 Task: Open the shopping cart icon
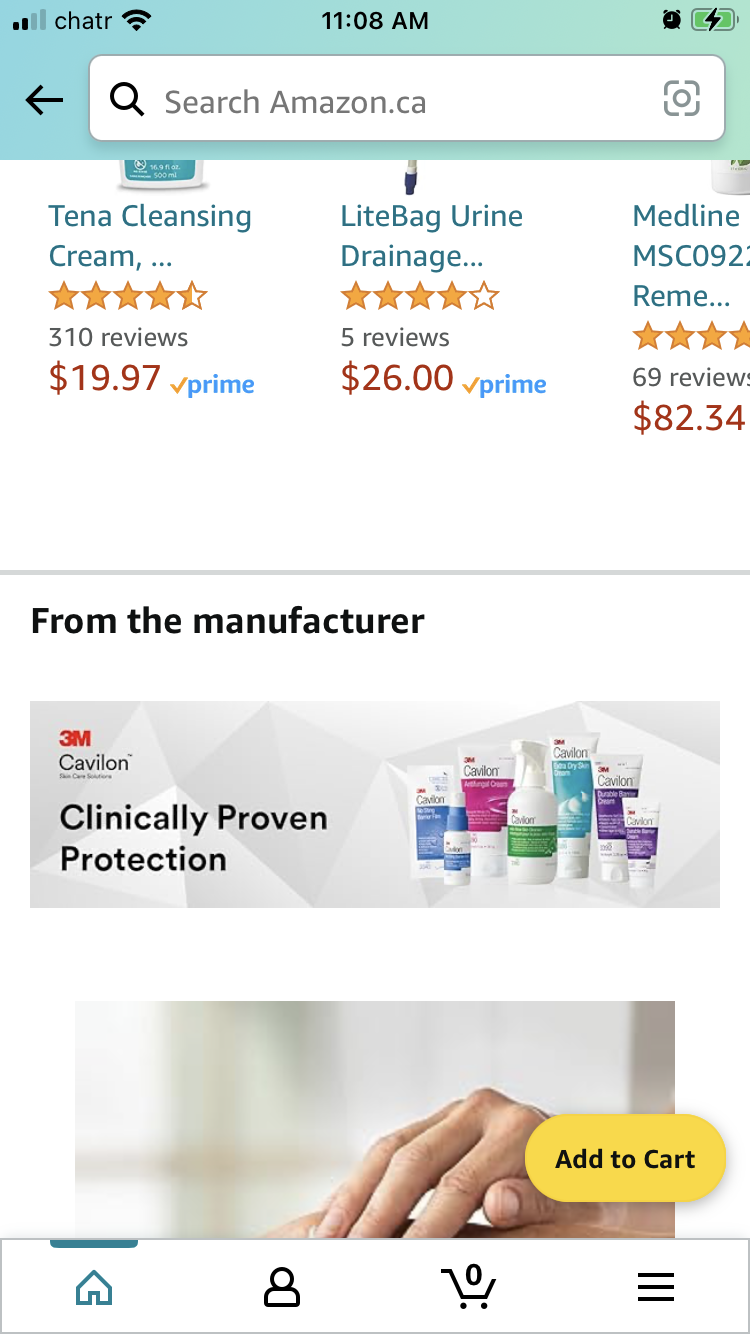(468, 1287)
